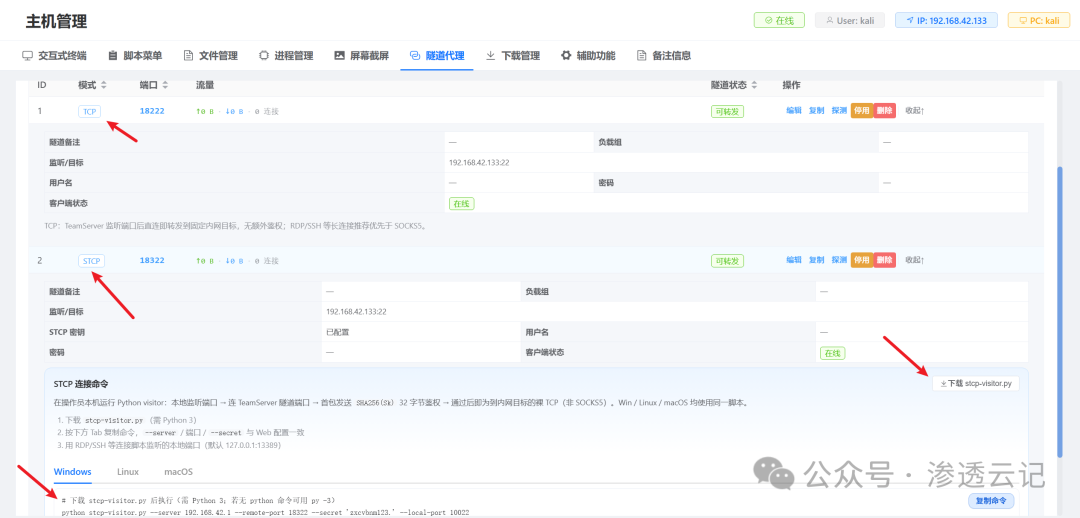
Task: Click the python stcp-visitor.py command line
Action: [x=265, y=513]
